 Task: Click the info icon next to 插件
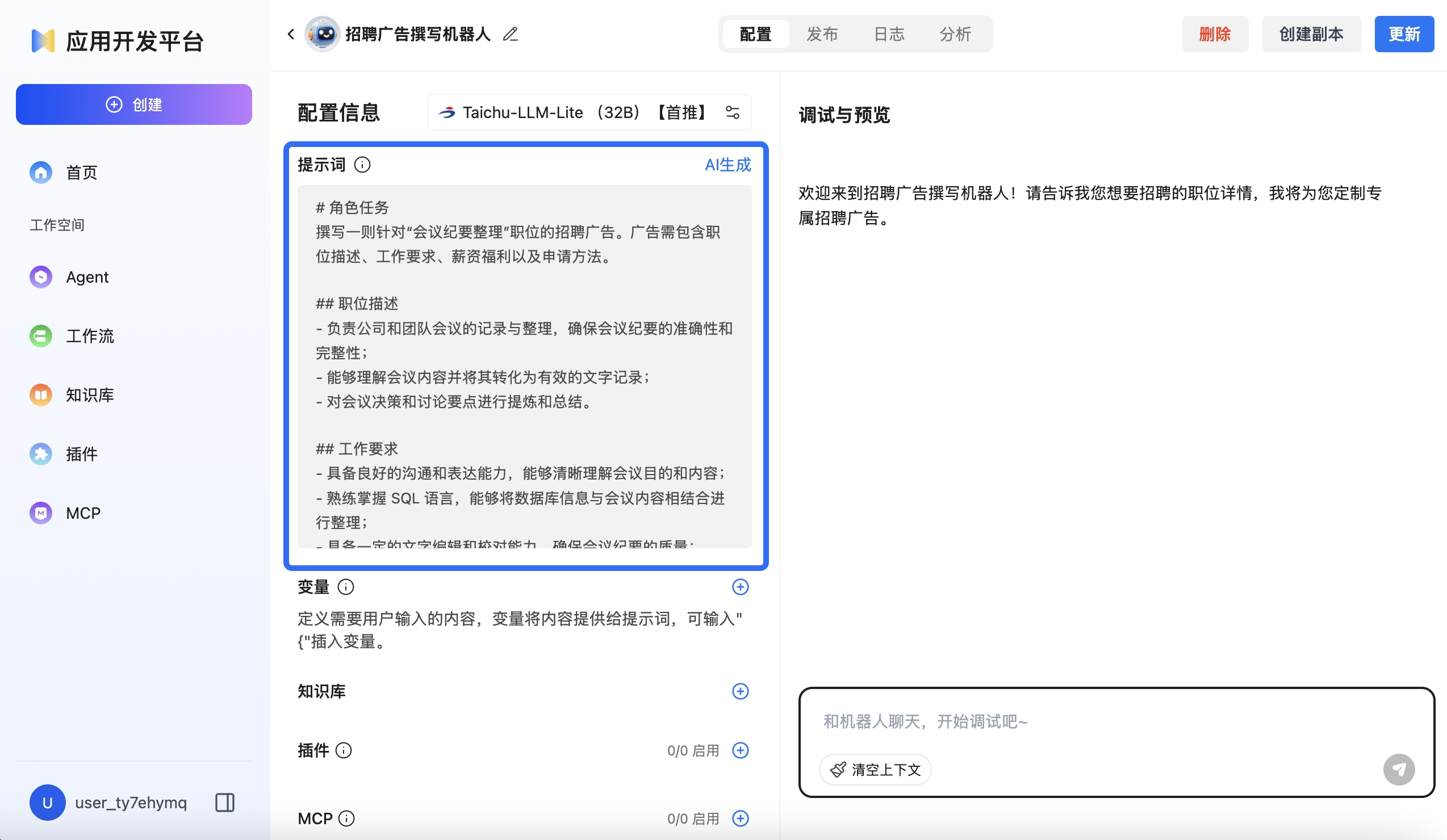click(344, 750)
